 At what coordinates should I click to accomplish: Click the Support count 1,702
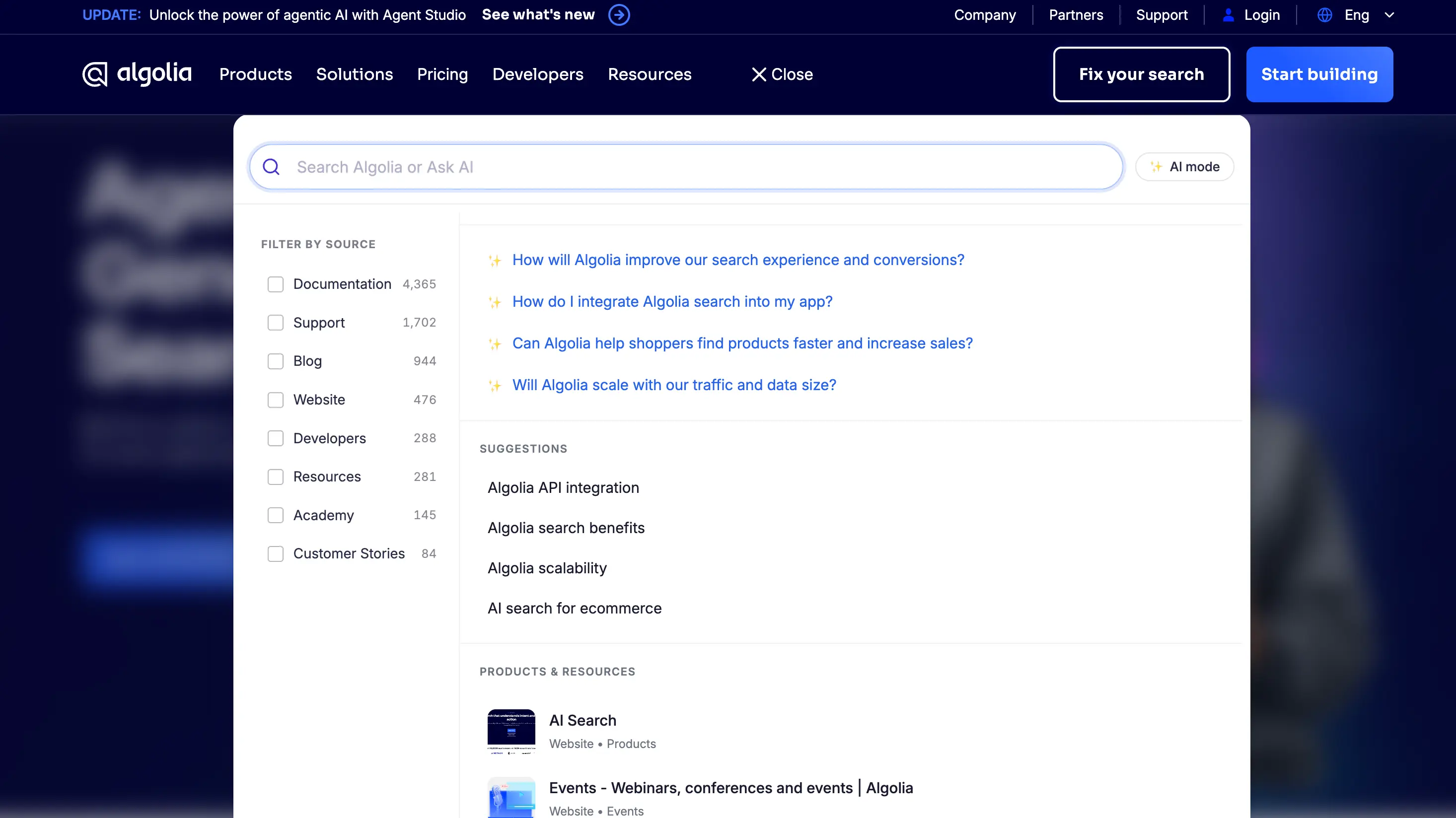tap(420, 323)
